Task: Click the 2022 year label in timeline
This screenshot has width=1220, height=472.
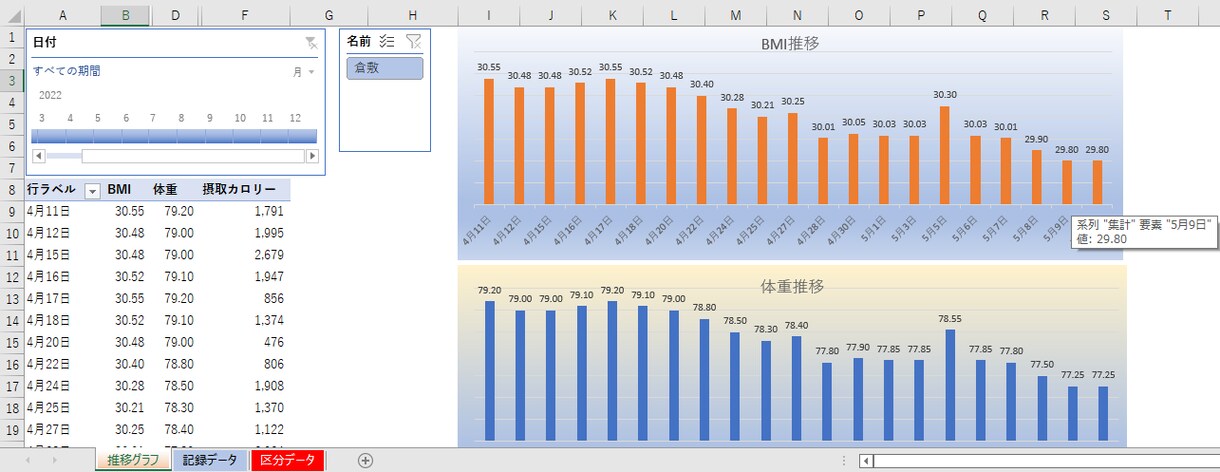Action: click(x=50, y=95)
